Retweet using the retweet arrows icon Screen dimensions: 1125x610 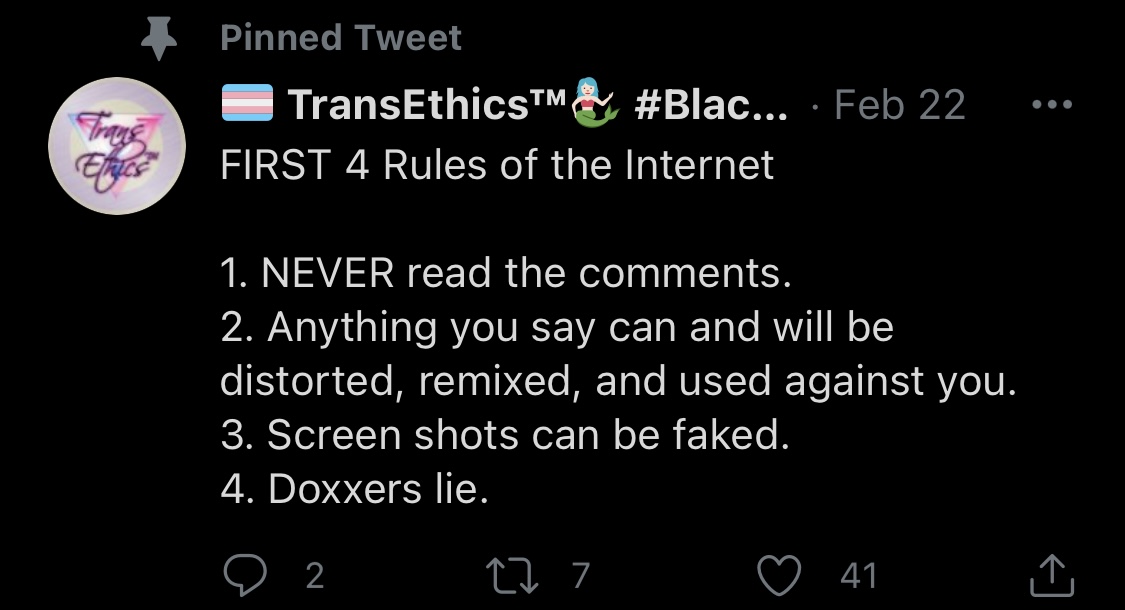coord(512,576)
